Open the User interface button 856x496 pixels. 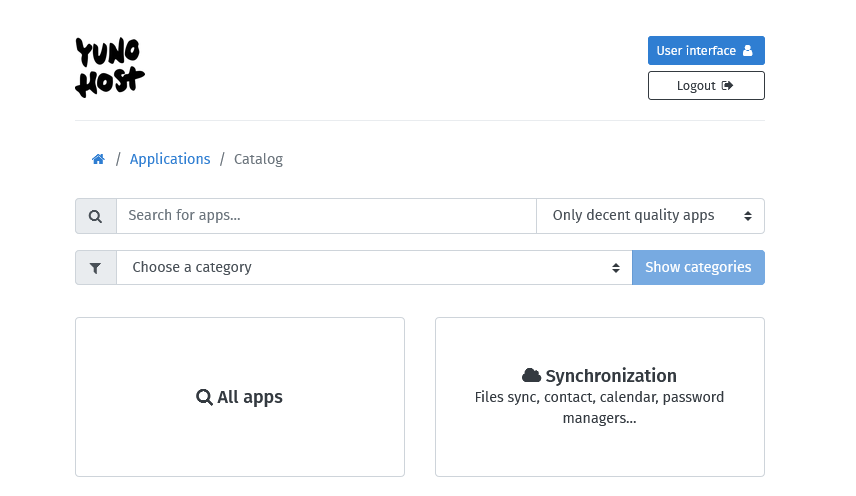tap(706, 50)
